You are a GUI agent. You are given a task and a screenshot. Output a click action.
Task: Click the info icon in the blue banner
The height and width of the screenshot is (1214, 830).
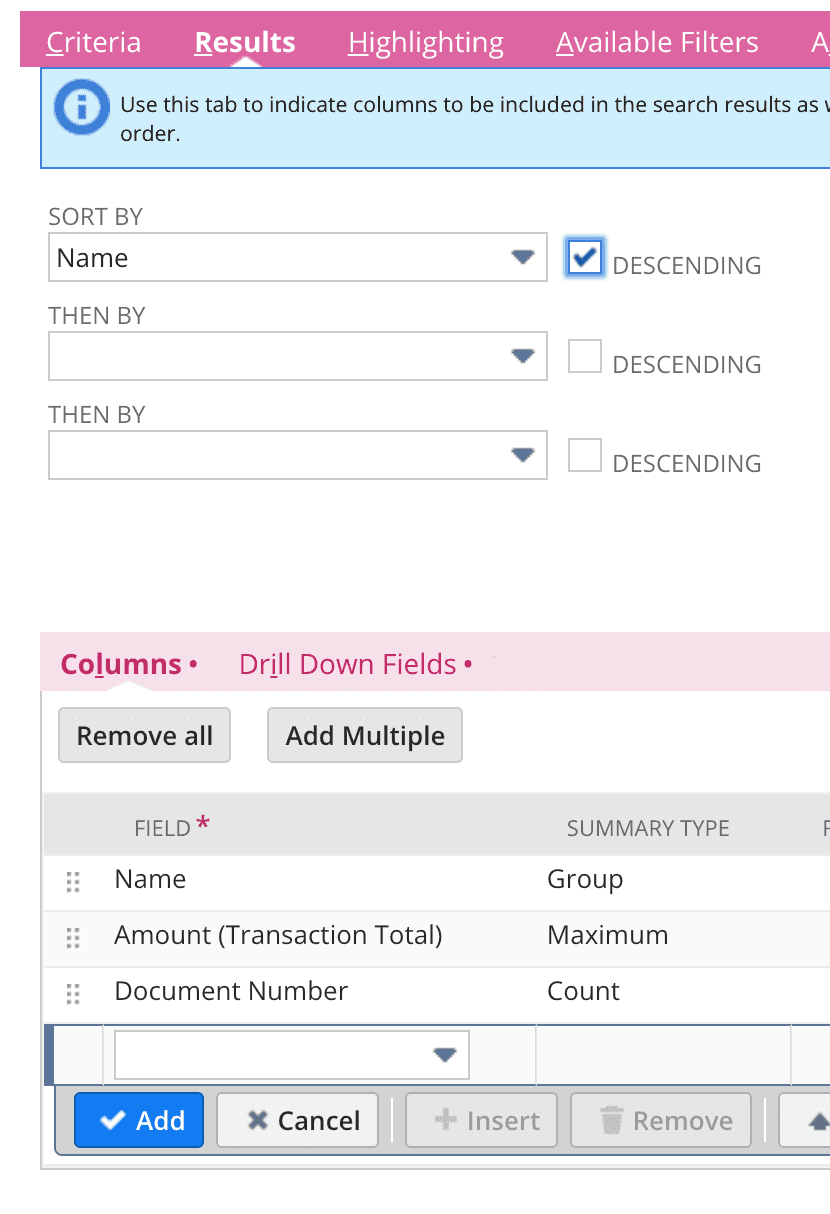80,108
